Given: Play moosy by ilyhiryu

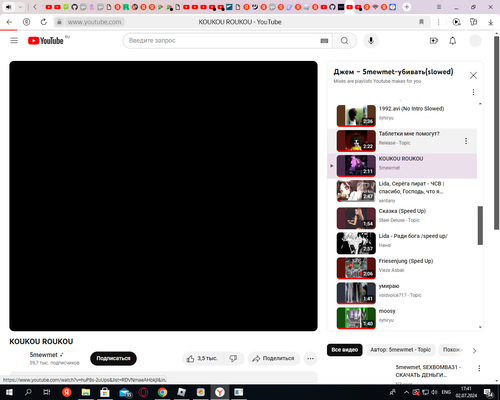Looking at the screenshot, I should coord(402,318).
